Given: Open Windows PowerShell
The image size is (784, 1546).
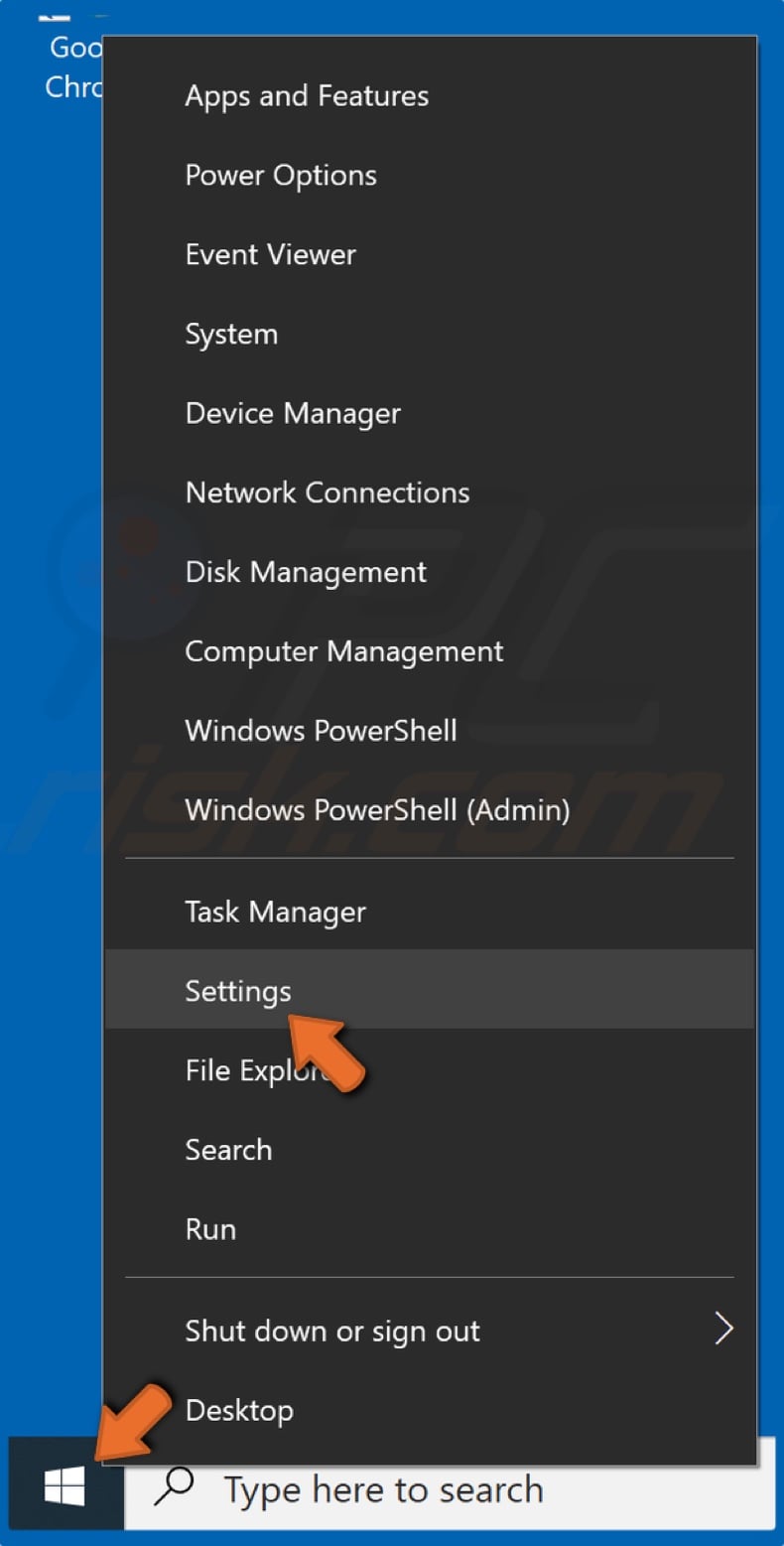Looking at the screenshot, I should click(x=321, y=731).
